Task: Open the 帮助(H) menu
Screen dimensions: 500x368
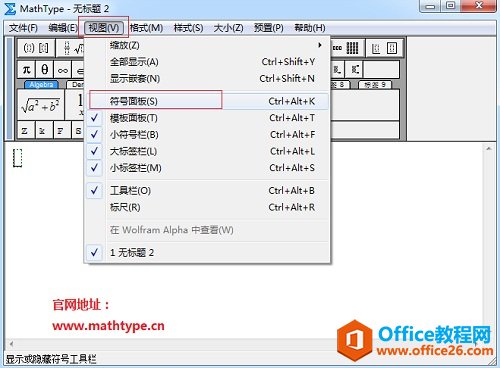Action: (310, 28)
